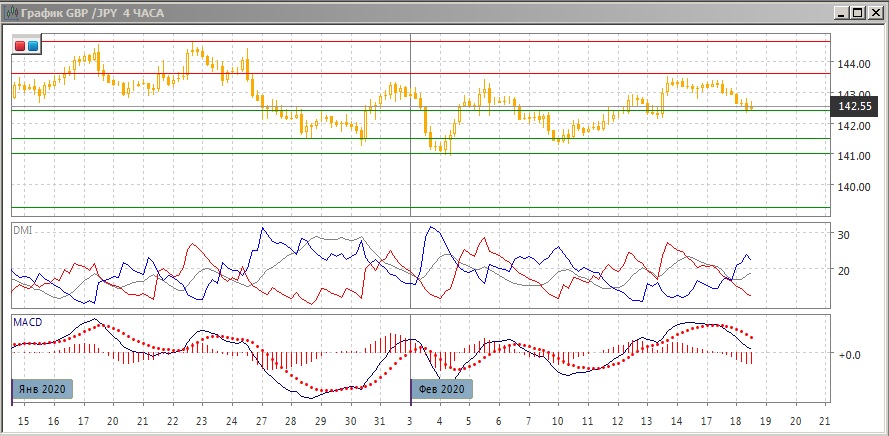Click date label 15 on time axis
The image size is (889, 436).
23,422
